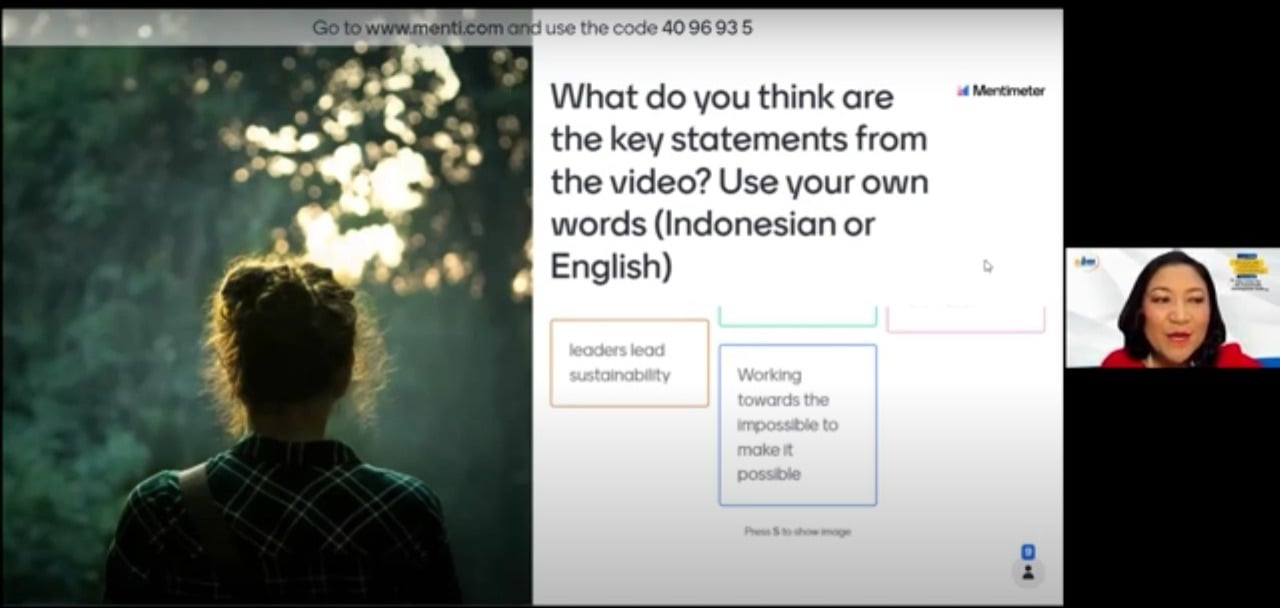Click the join code 40 96 93 5
The image size is (1280, 608).
tap(706, 28)
